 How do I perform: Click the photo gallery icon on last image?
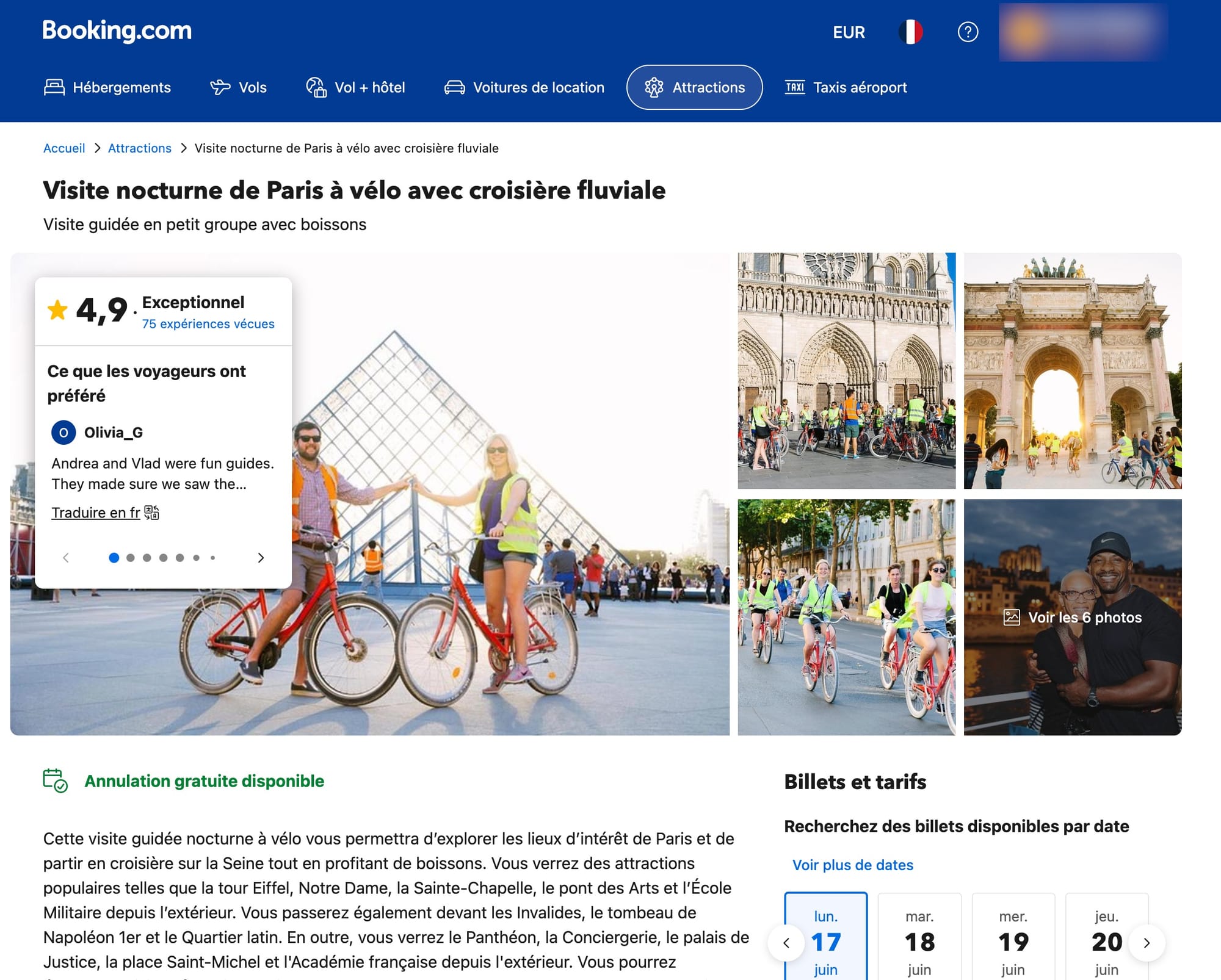pos(1012,618)
